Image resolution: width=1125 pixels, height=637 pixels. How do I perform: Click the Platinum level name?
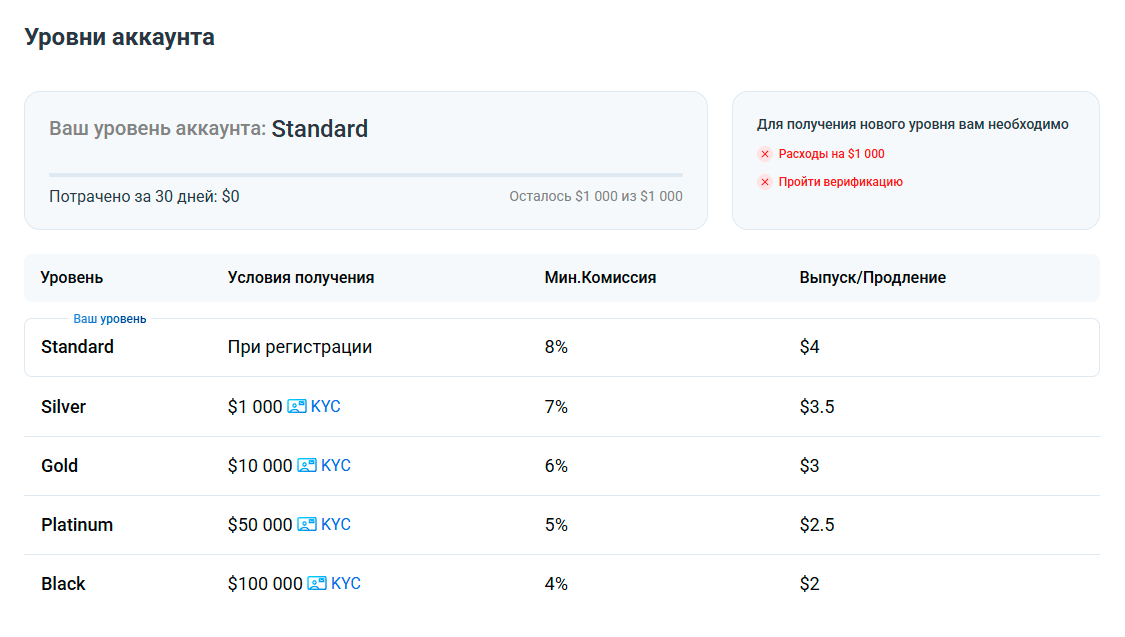[77, 525]
